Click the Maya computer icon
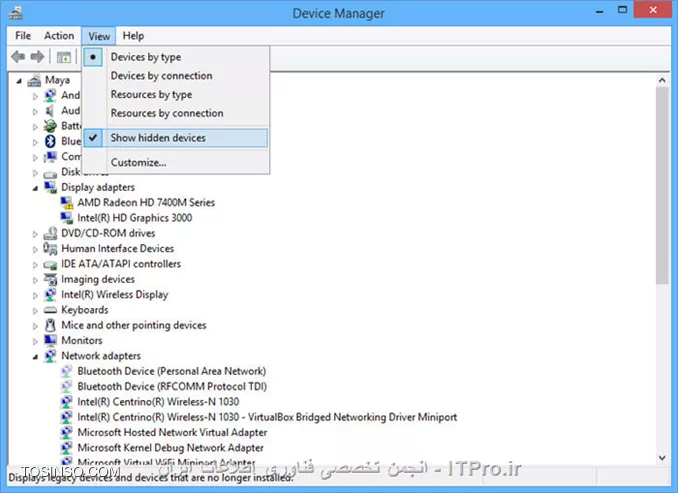This screenshot has height=493, width=678. pos(34,80)
